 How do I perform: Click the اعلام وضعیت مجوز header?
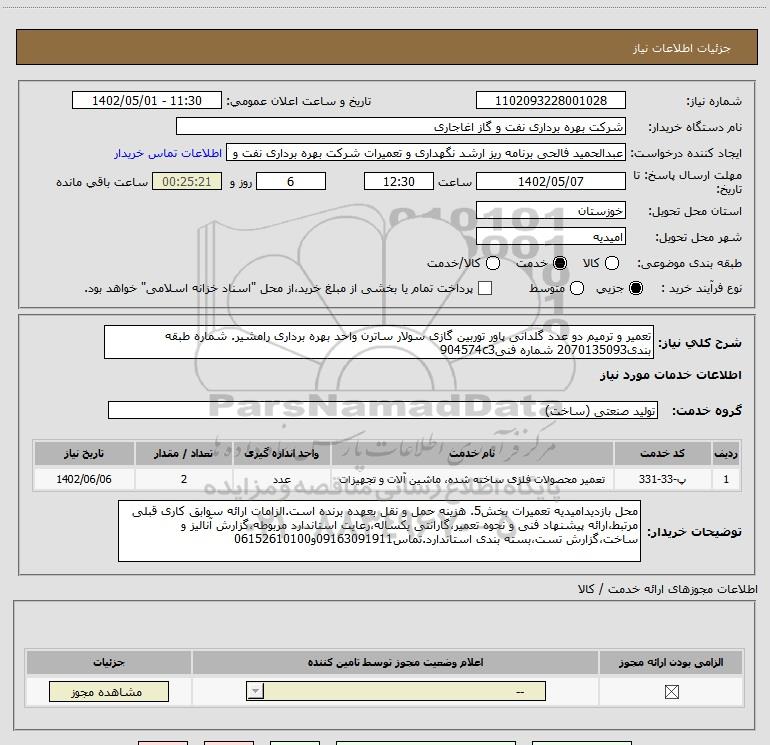point(395,662)
